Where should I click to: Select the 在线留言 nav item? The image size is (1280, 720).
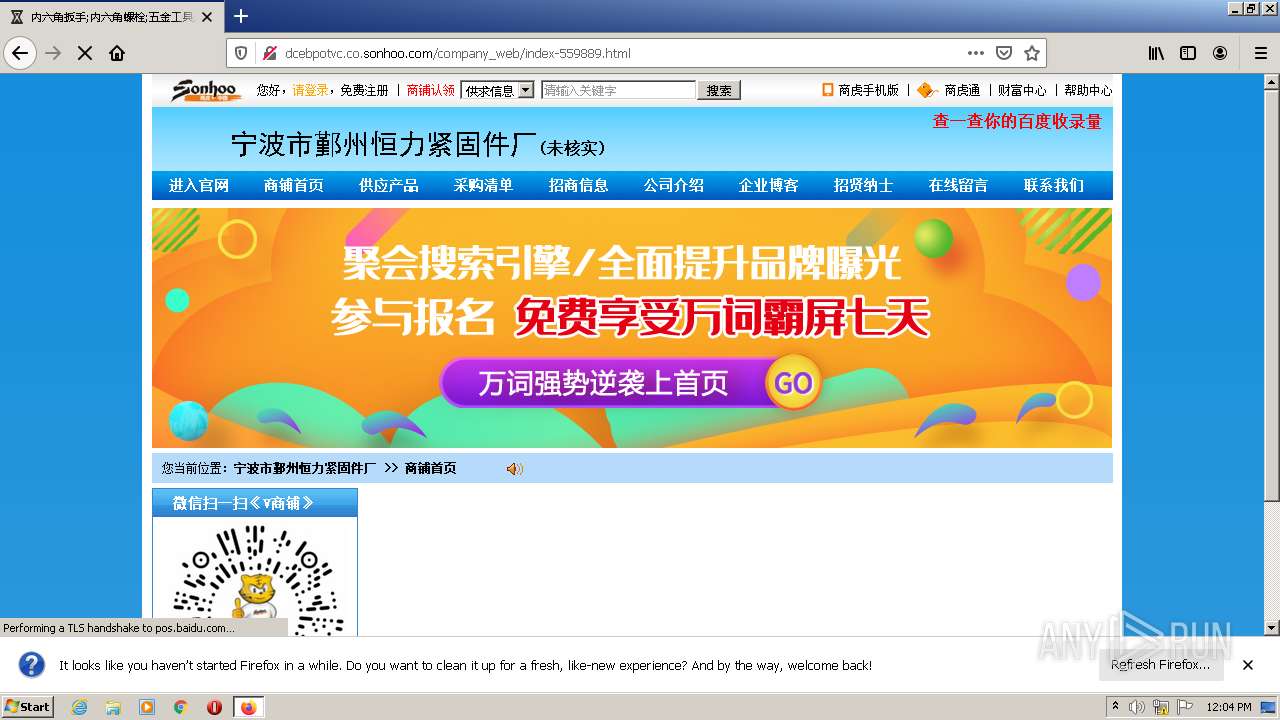pyautogui.click(x=958, y=185)
